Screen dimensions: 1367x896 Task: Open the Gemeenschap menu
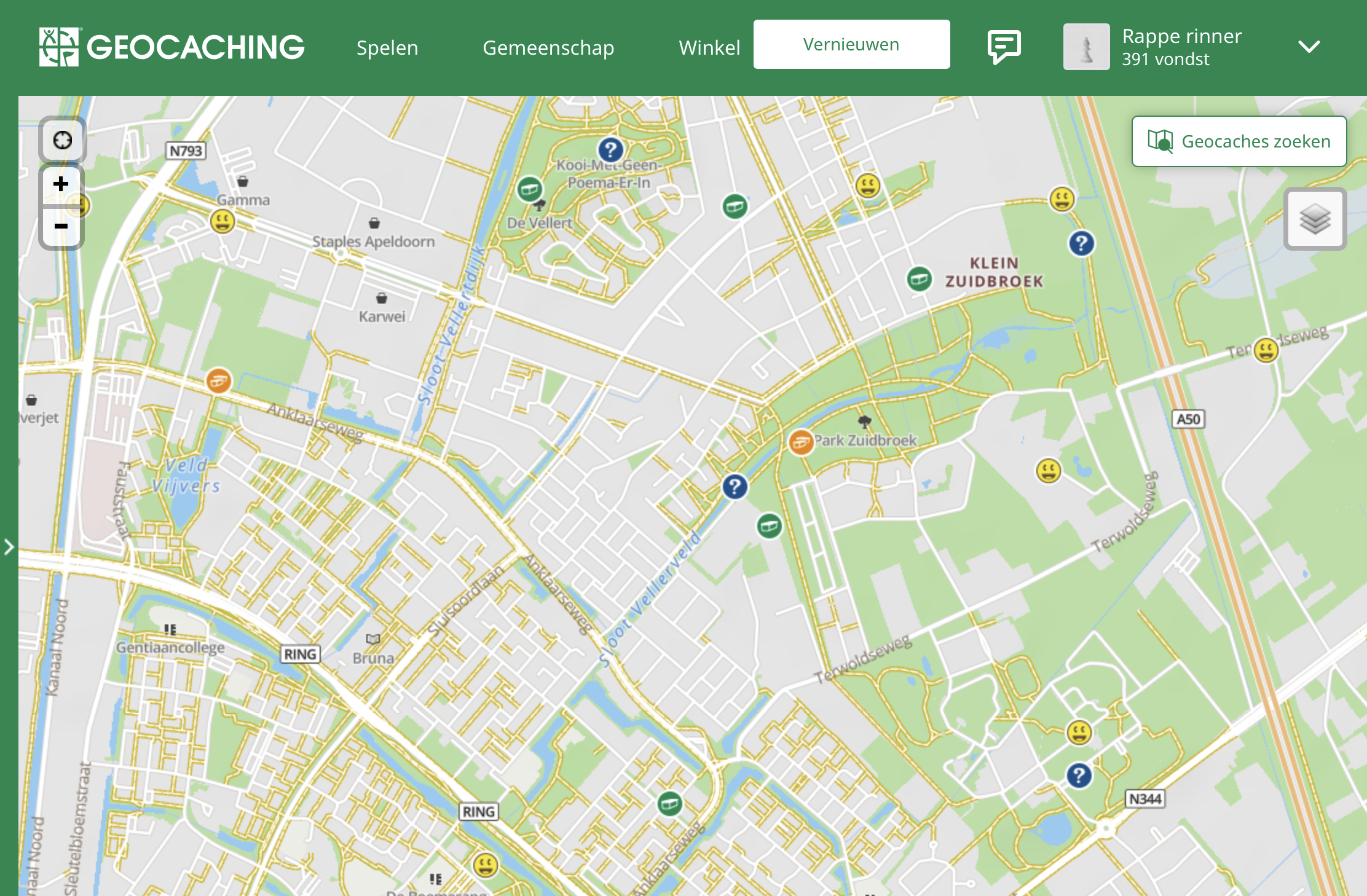coord(548,48)
